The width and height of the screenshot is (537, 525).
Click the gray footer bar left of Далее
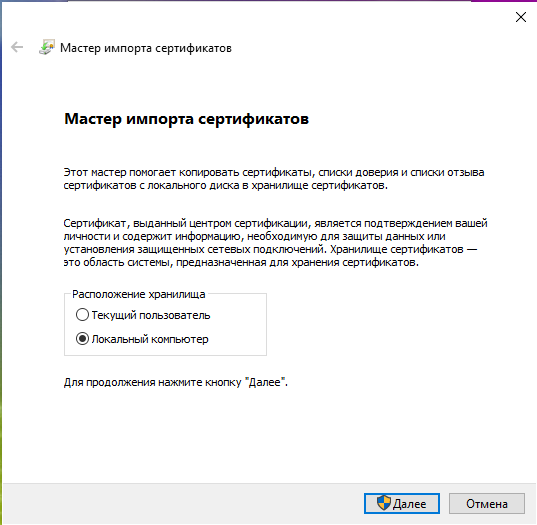pyautogui.click(x=182, y=503)
